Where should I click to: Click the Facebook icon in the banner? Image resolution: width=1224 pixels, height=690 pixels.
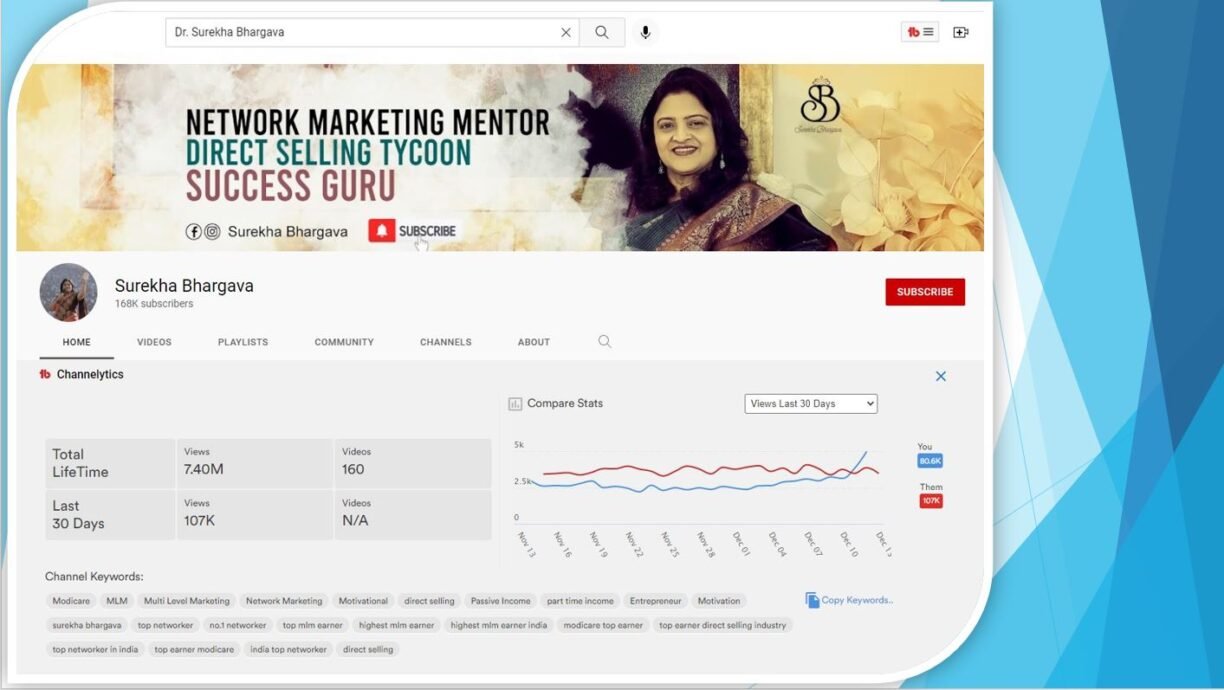(194, 231)
